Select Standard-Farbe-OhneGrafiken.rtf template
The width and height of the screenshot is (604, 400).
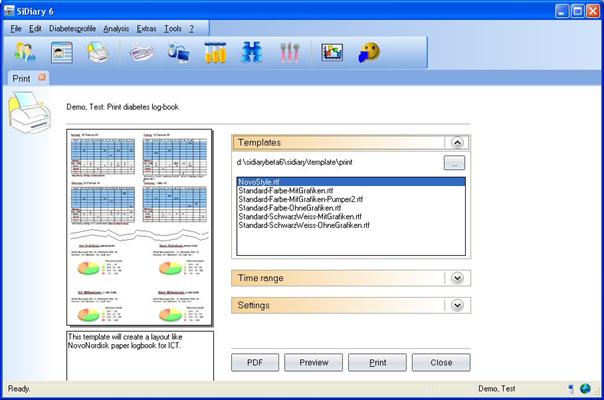[289, 209]
